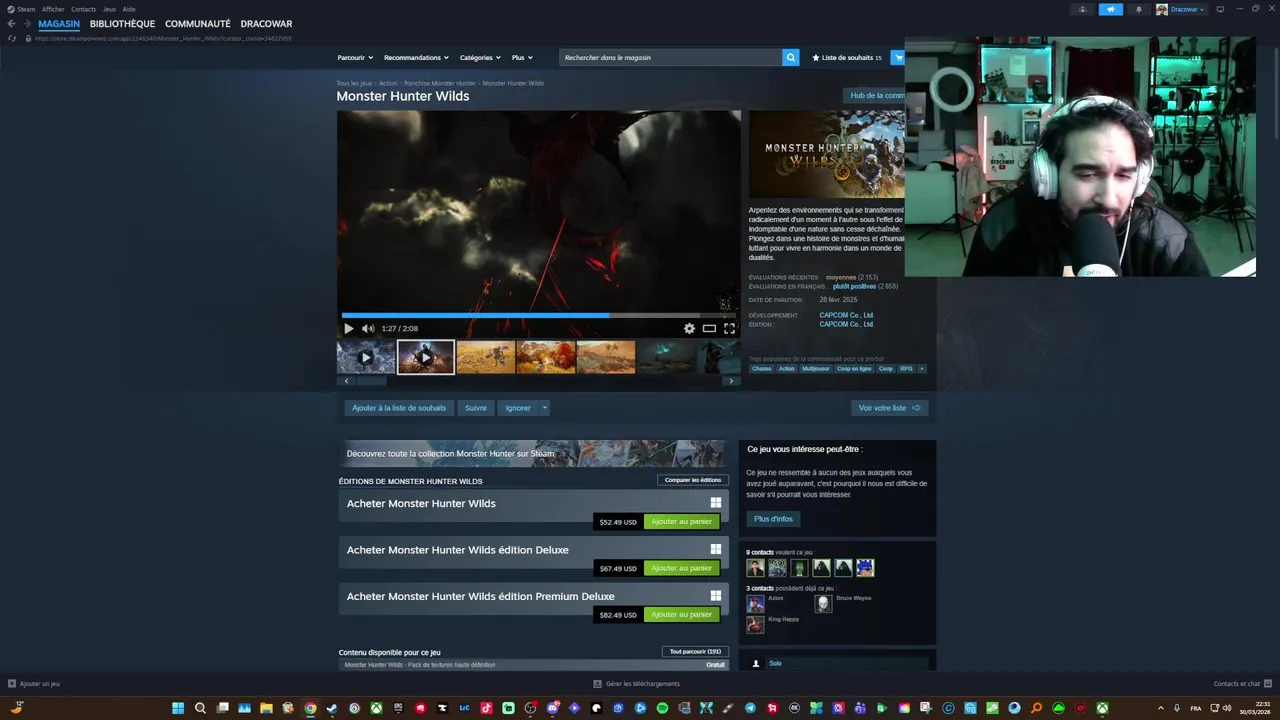Go back with Steam back arrow
The image size is (1280, 720).
point(11,24)
